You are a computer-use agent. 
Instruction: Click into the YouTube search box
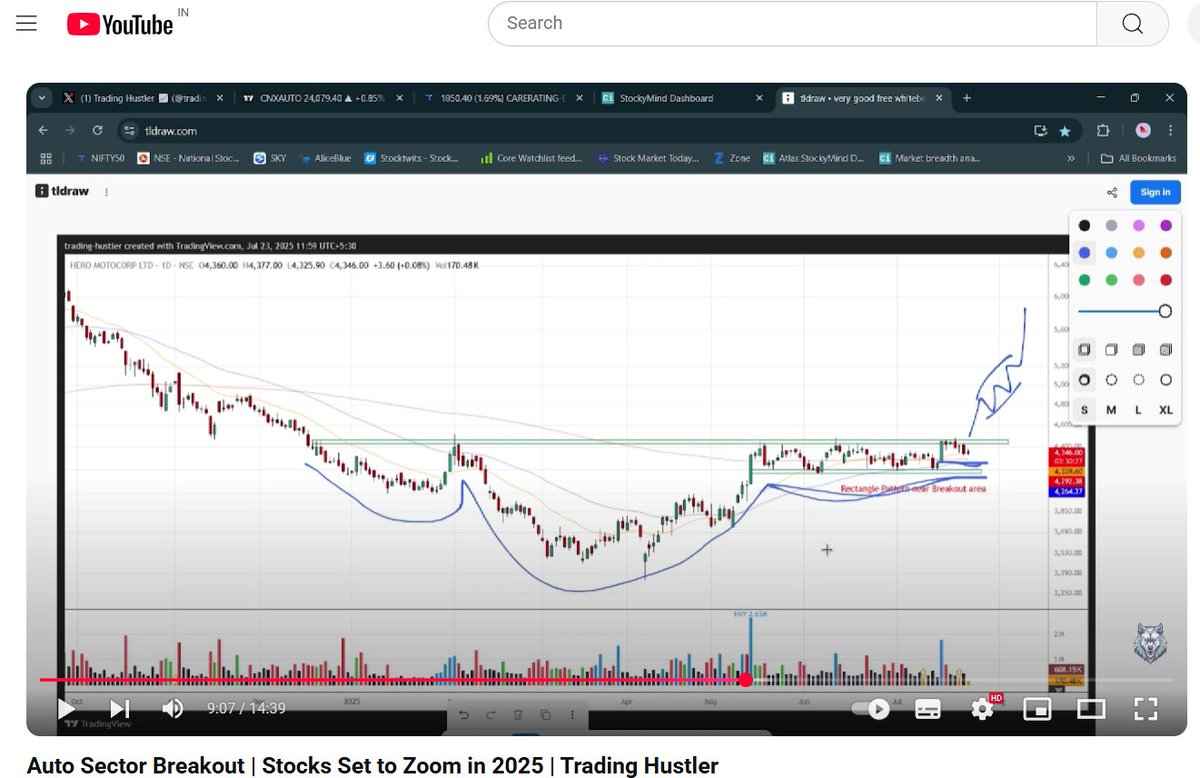click(x=792, y=23)
